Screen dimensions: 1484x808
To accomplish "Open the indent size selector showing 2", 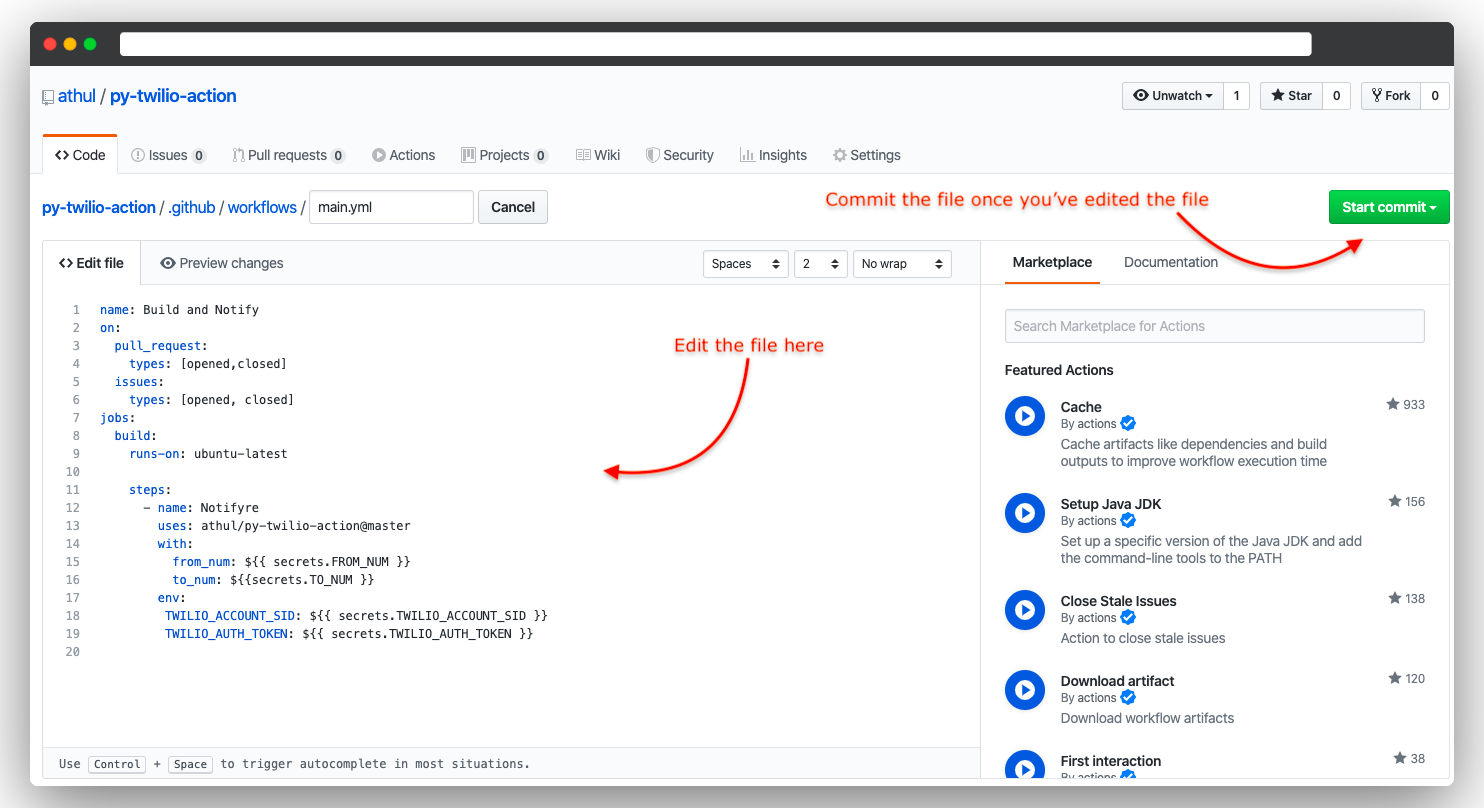I will tap(821, 264).
